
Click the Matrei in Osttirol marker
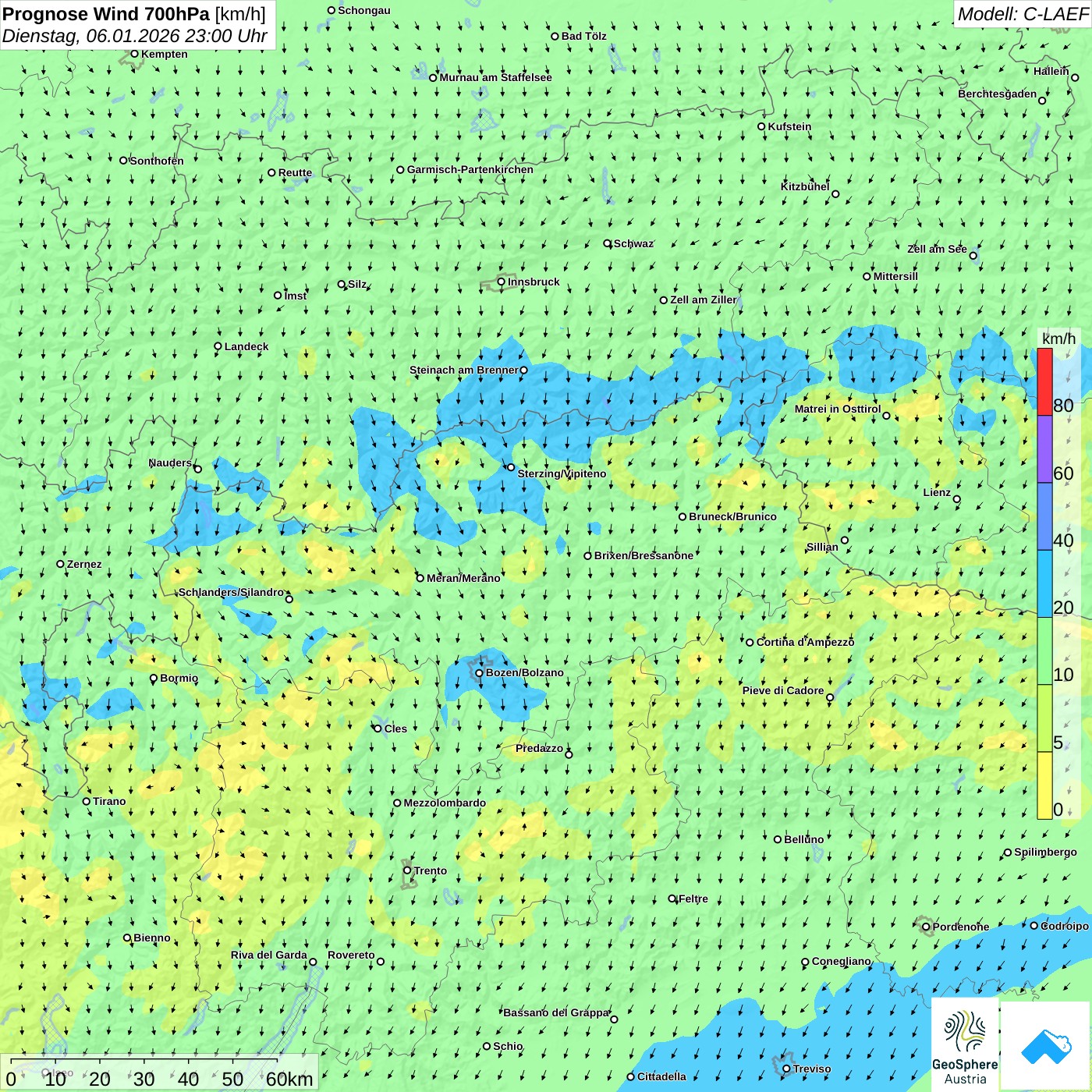(886, 416)
